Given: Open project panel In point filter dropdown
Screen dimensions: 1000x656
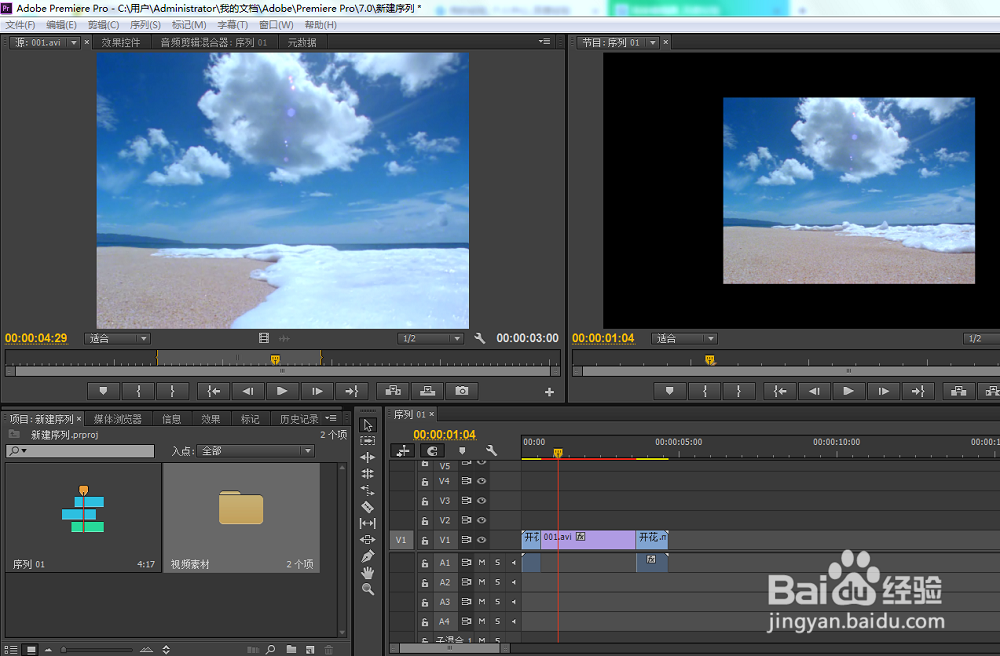Looking at the screenshot, I should pyautogui.click(x=256, y=451).
